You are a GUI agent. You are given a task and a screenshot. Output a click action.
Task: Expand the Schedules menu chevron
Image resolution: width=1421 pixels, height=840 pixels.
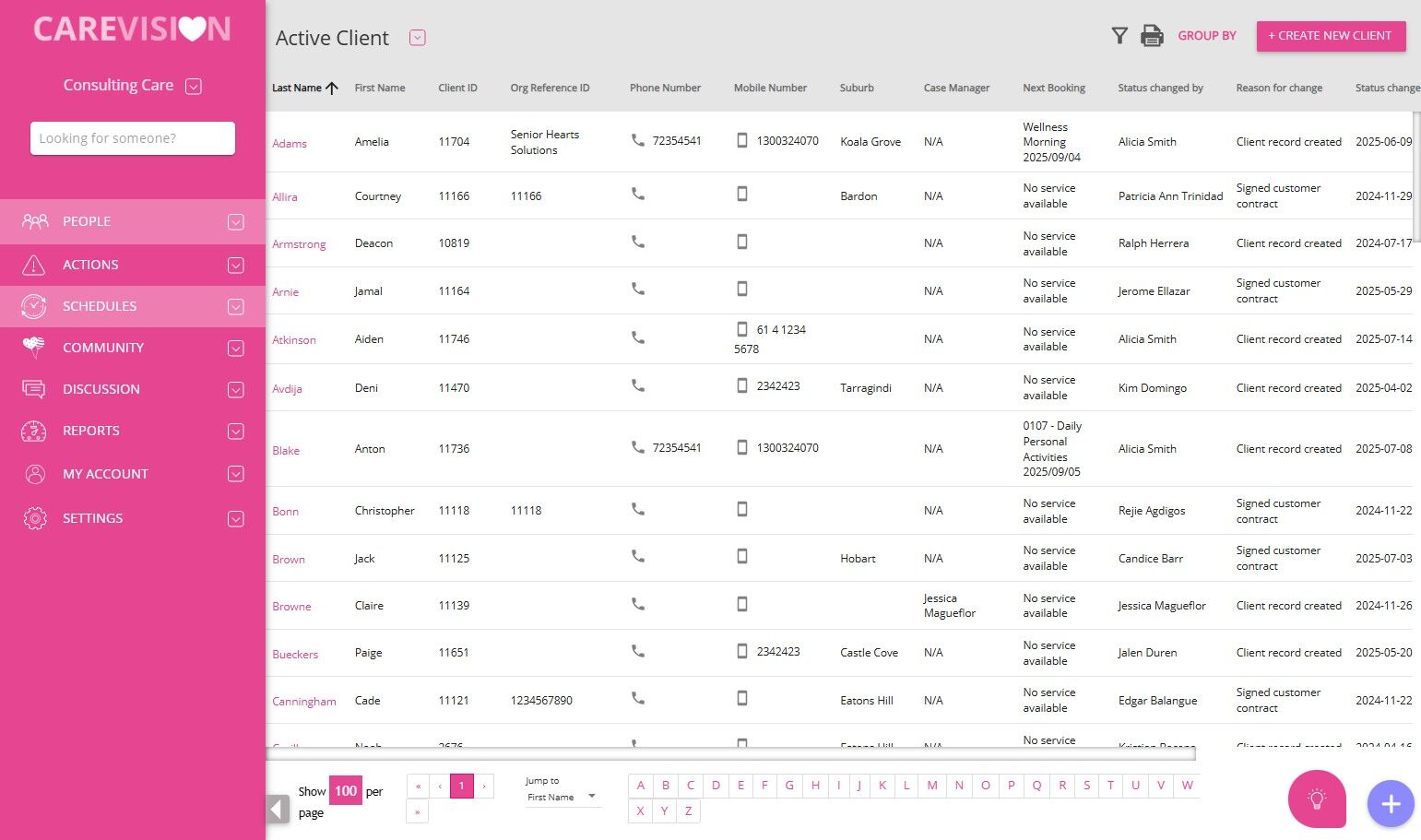tap(236, 307)
